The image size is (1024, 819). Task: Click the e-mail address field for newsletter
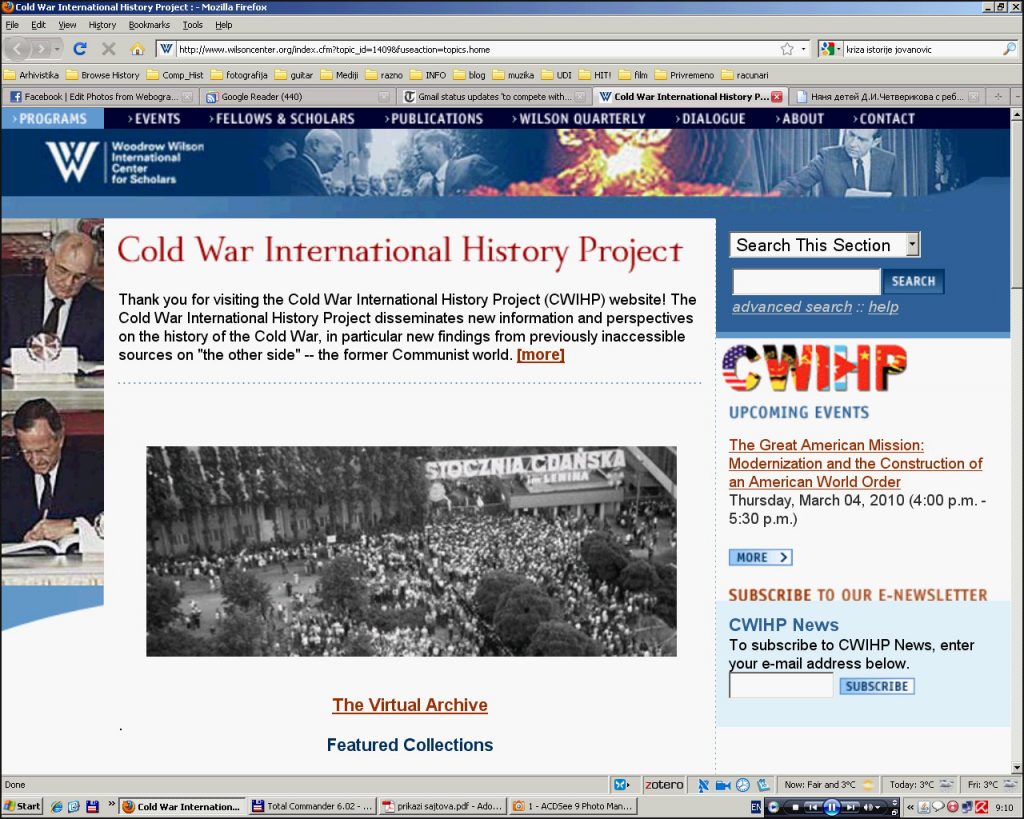click(x=780, y=686)
